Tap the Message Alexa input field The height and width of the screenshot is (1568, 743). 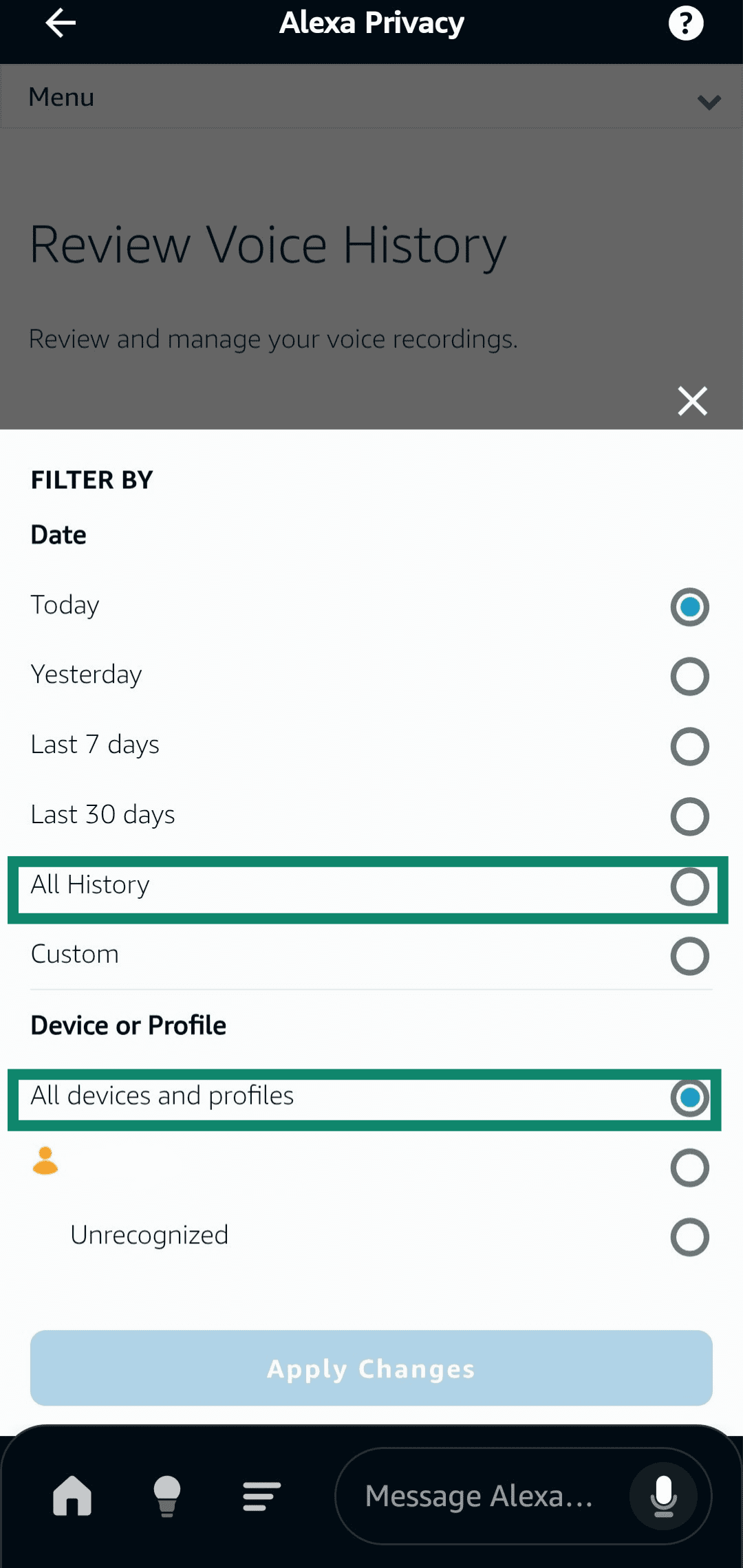pyautogui.click(x=482, y=1496)
